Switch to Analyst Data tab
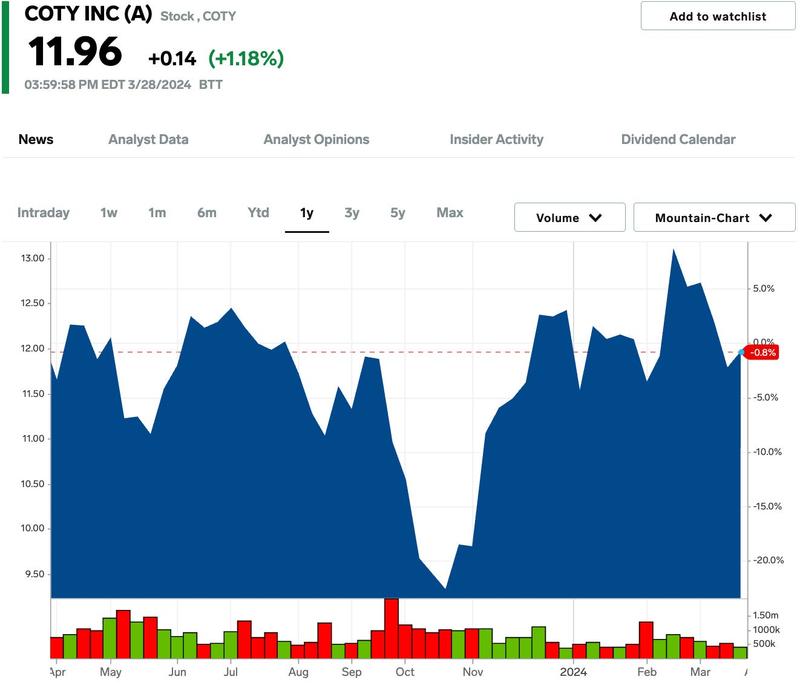The height and width of the screenshot is (697, 800). click(x=148, y=139)
